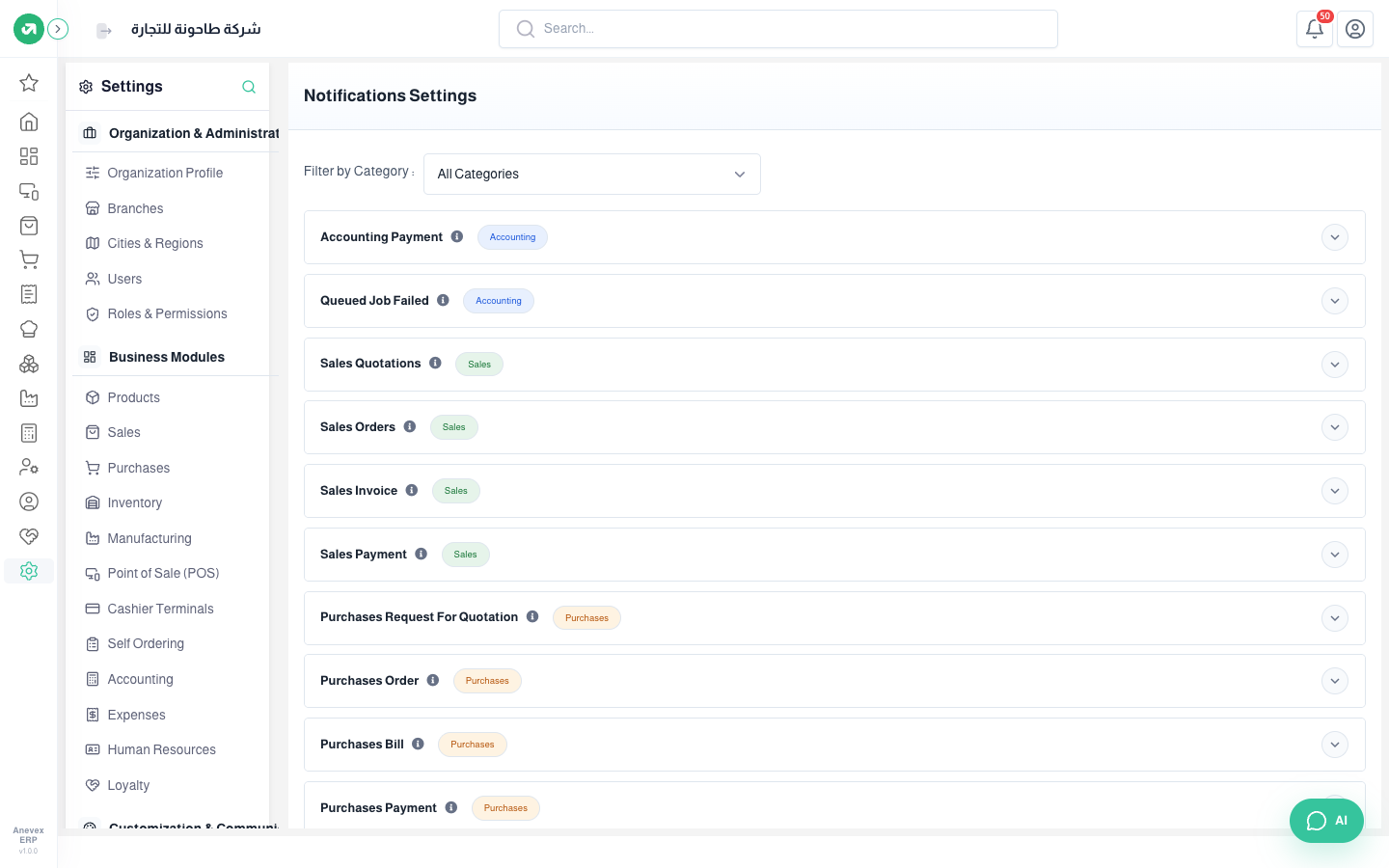Open Point of Sale (POS) settings
The image size is (1389, 868).
click(163, 573)
